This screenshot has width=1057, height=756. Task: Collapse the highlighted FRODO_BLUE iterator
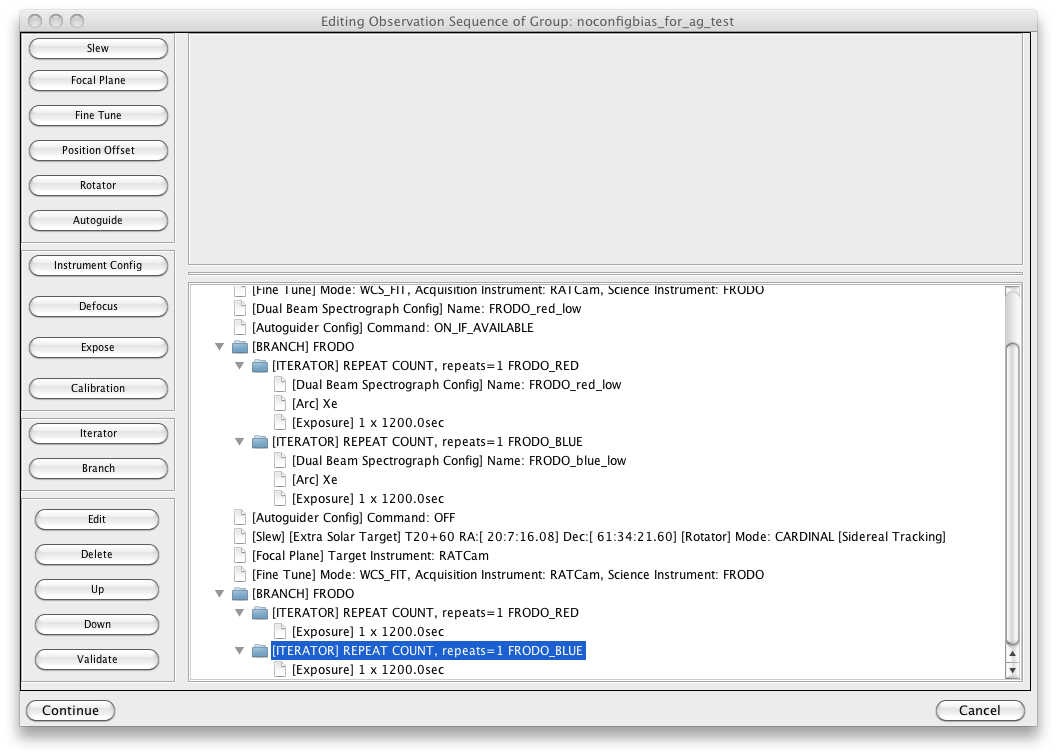pyautogui.click(x=239, y=651)
